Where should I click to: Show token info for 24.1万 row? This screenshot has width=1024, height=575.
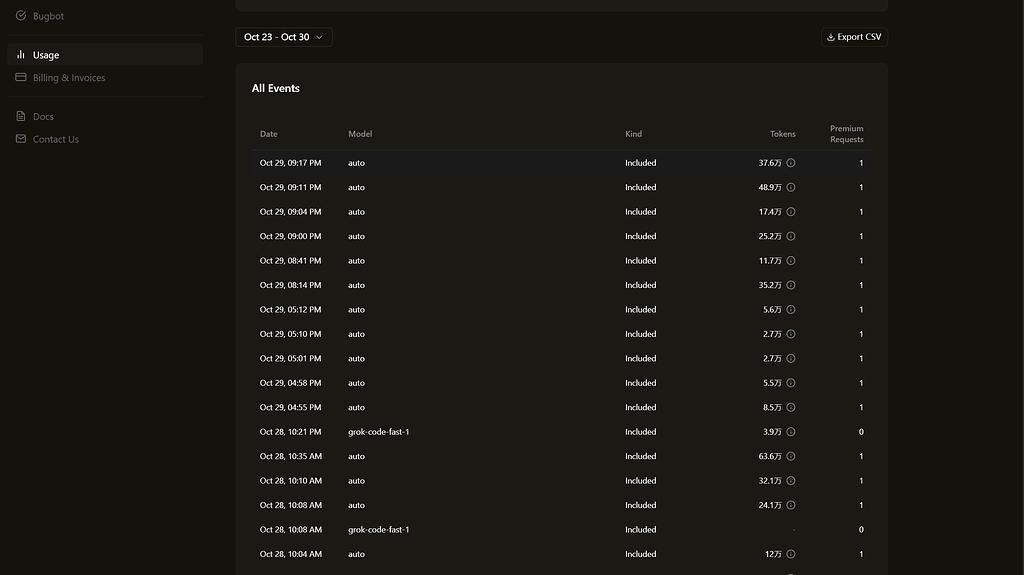(790, 505)
